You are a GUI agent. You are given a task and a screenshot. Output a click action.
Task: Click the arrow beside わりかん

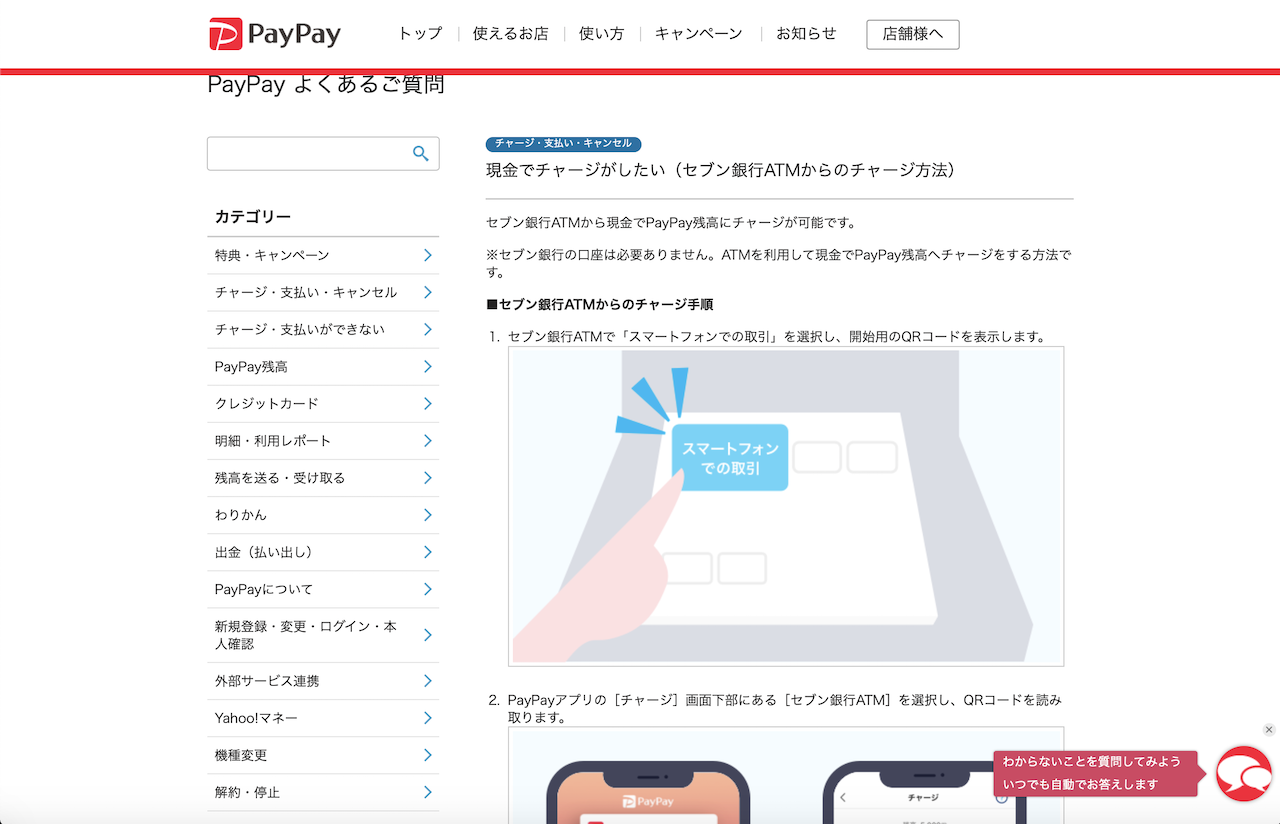[427, 515]
